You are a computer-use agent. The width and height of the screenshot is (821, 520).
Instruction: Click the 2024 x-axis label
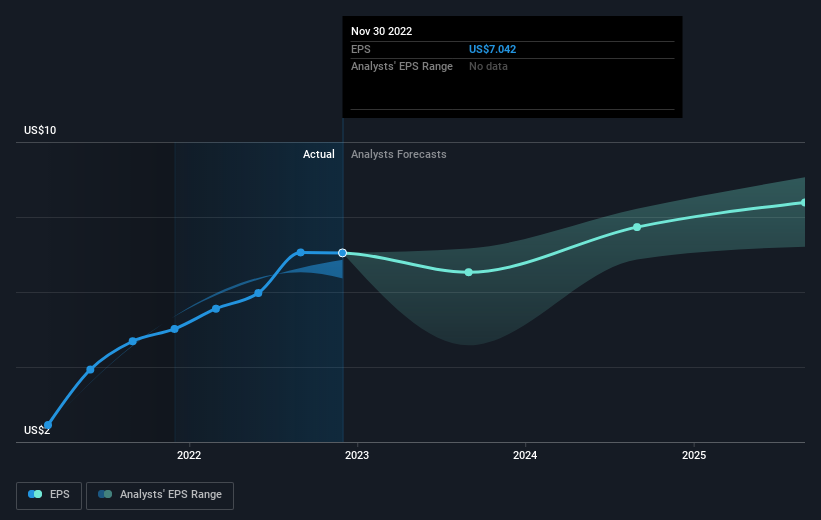click(525, 455)
